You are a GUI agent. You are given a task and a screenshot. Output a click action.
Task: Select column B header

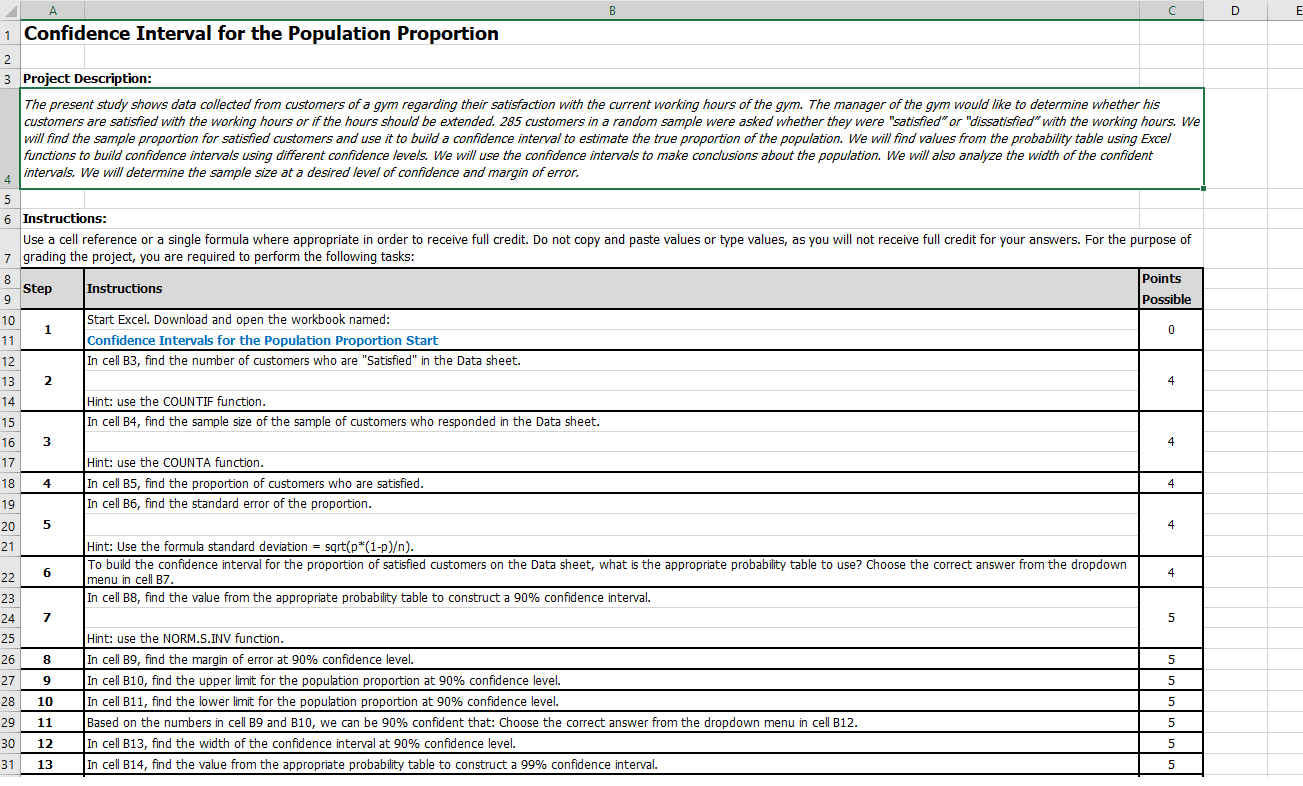(x=612, y=9)
